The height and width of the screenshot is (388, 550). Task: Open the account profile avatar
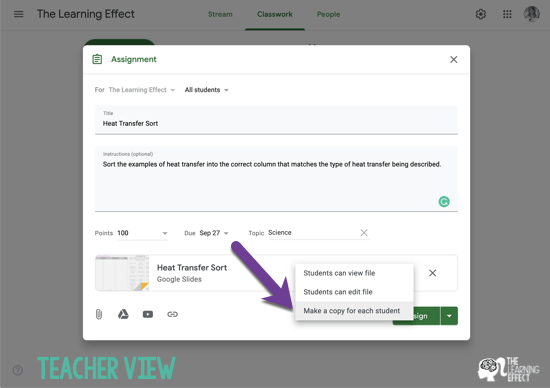(531, 14)
